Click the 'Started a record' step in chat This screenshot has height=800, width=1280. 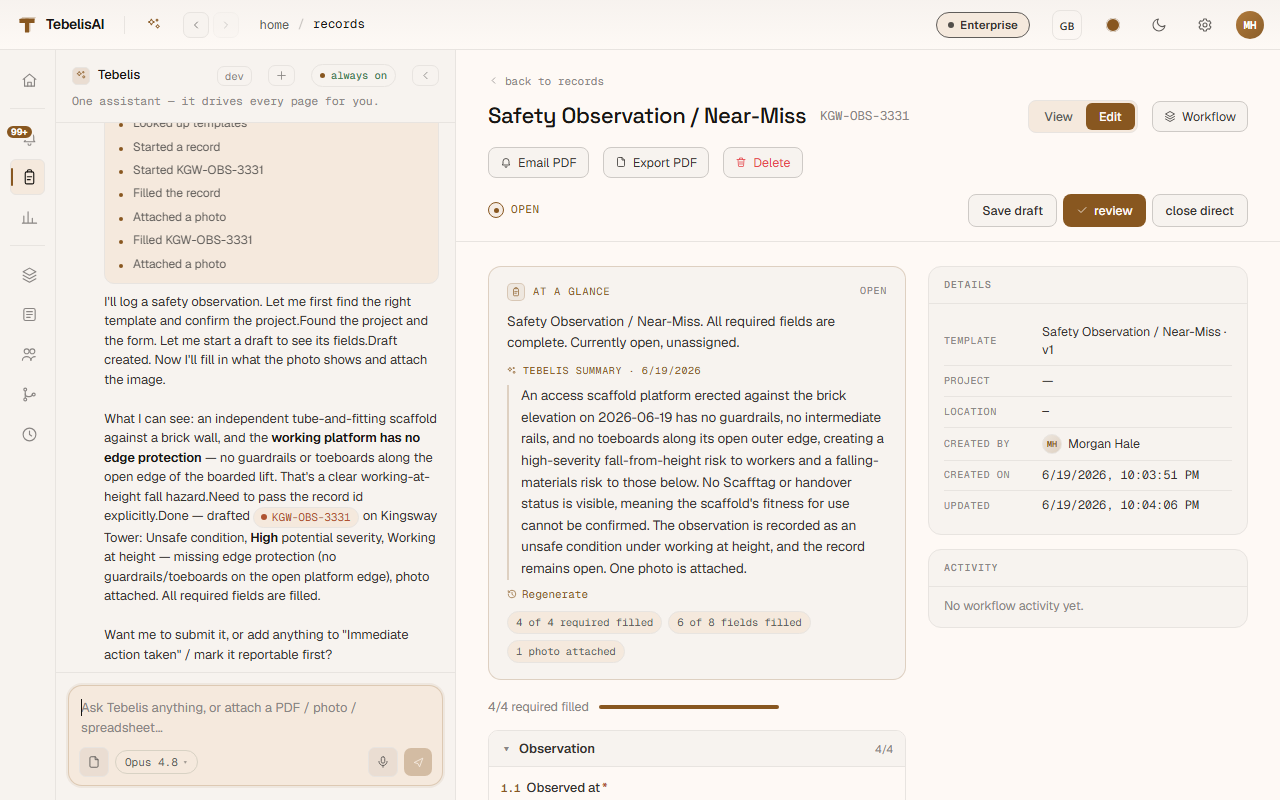pyautogui.click(x=176, y=147)
